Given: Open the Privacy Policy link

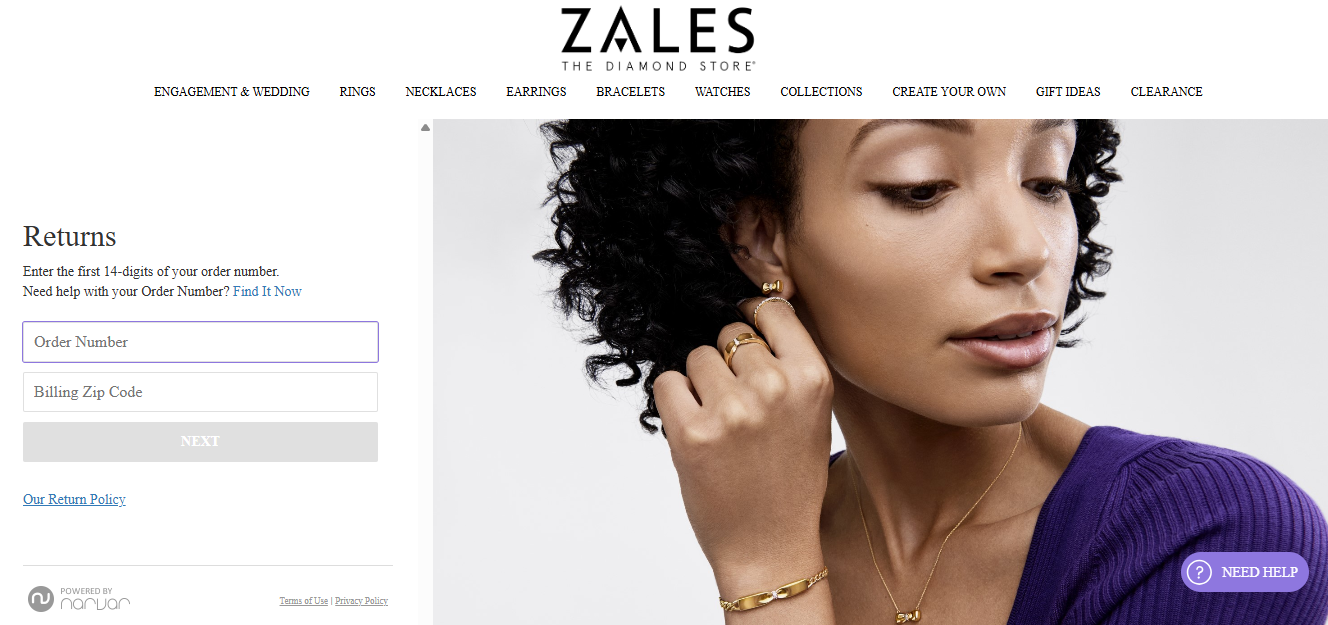Looking at the screenshot, I should point(361,601).
